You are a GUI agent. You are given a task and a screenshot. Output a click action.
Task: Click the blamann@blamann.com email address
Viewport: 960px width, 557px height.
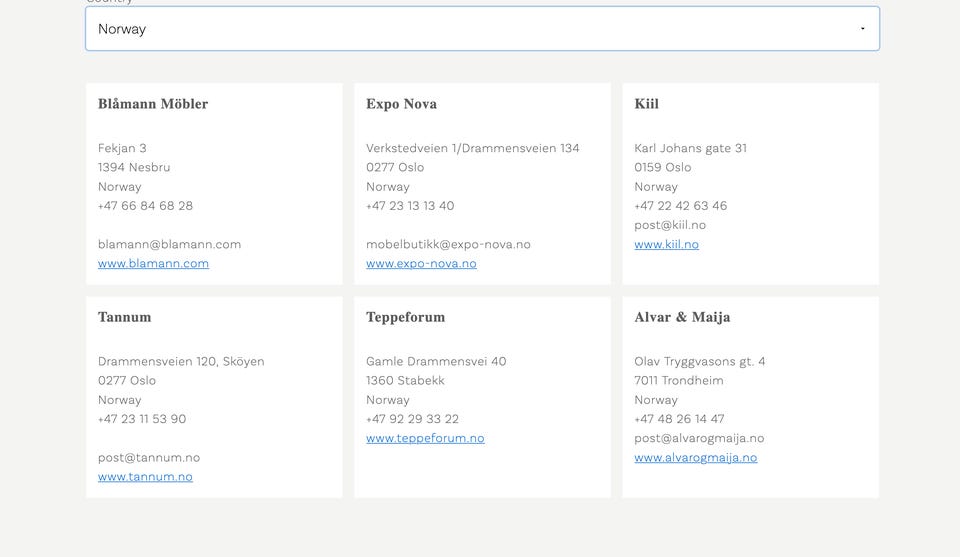[169, 244]
